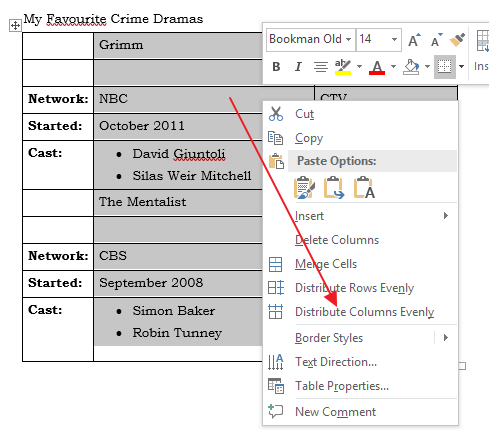The width and height of the screenshot is (489, 430).
Task: Expand the Insert submenu arrow
Action: tap(446, 216)
